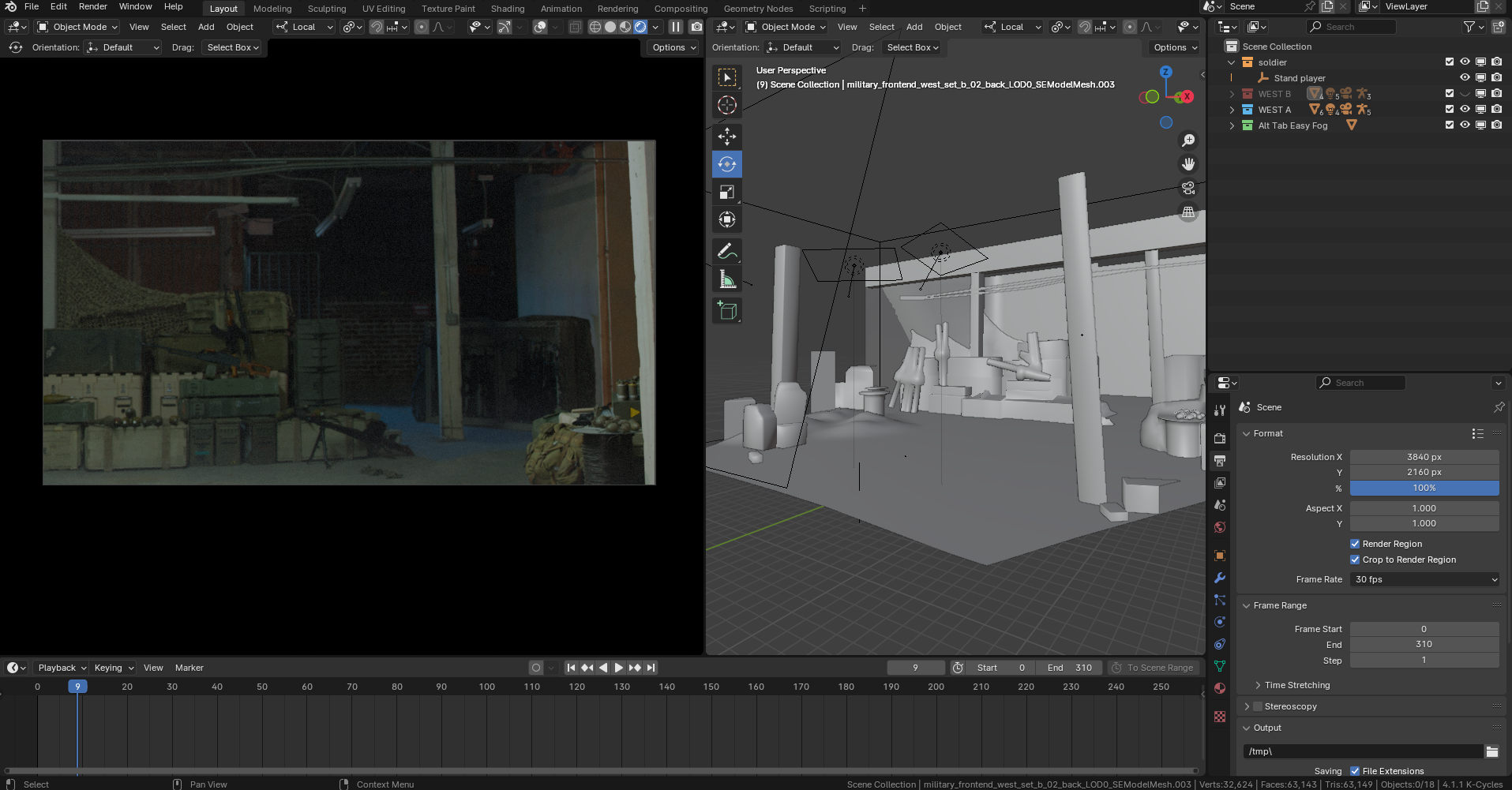Open the Frame Rate 30 fps dropdown
Screen dimensions: 1512x790
[x=1424, y=579]
